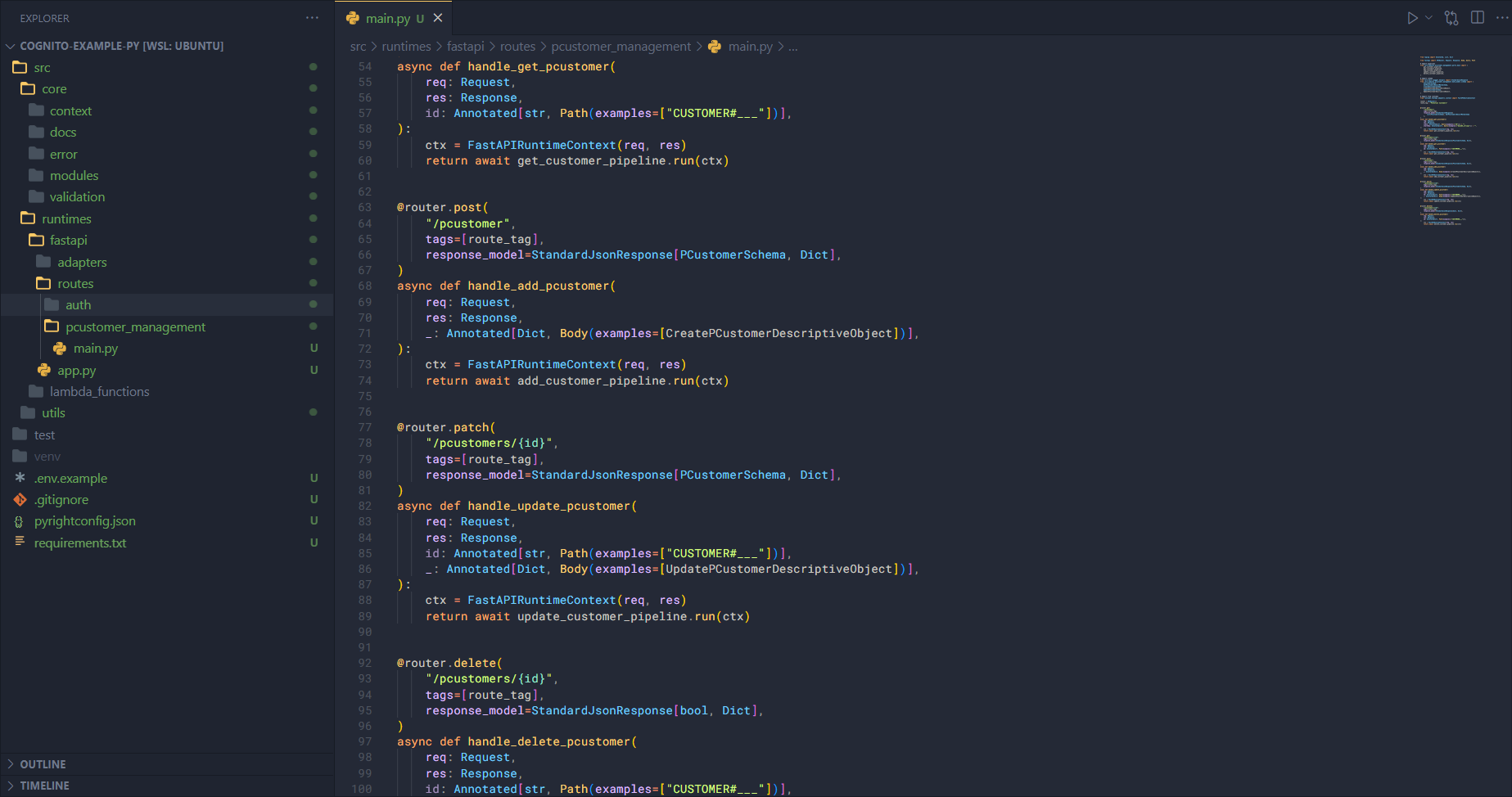
Task: Expand the TIMELINE panel
Action: pyautogui.click(x=44, y=786)
